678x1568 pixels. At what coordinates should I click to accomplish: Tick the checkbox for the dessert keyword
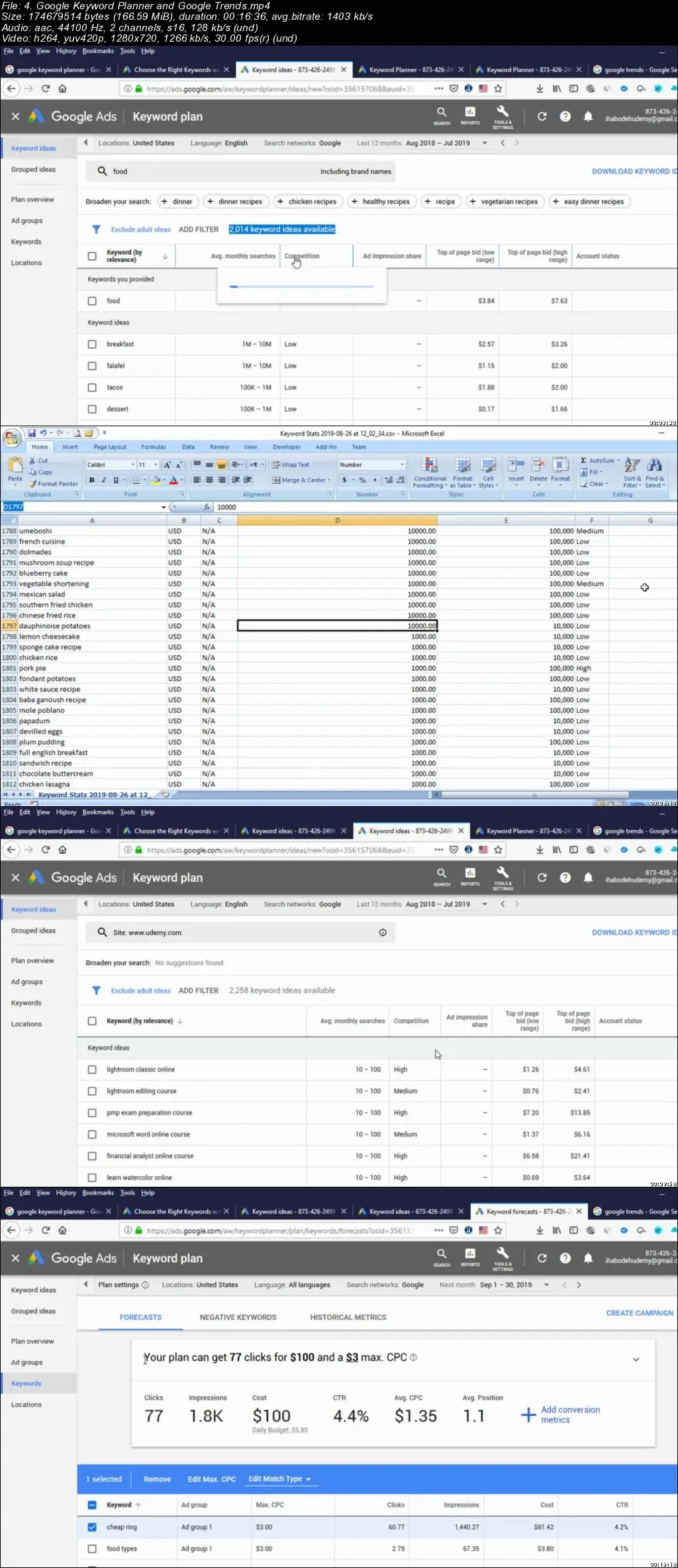click(92, 410)
